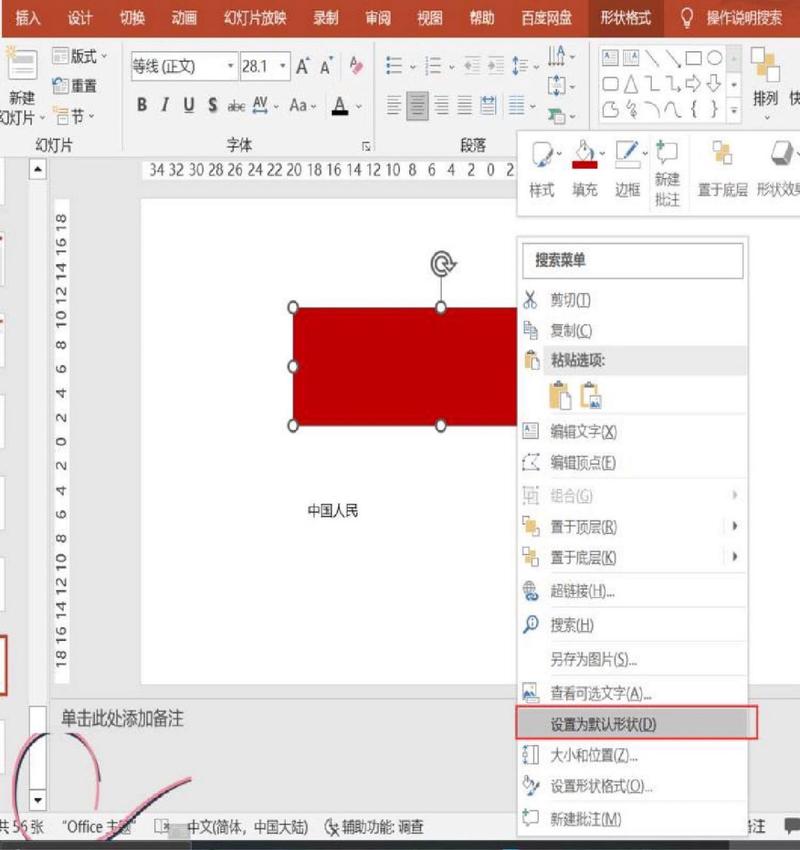800x850 pixels.
Task: Click the bullet list icon
Action: click(x=394, y=66)
